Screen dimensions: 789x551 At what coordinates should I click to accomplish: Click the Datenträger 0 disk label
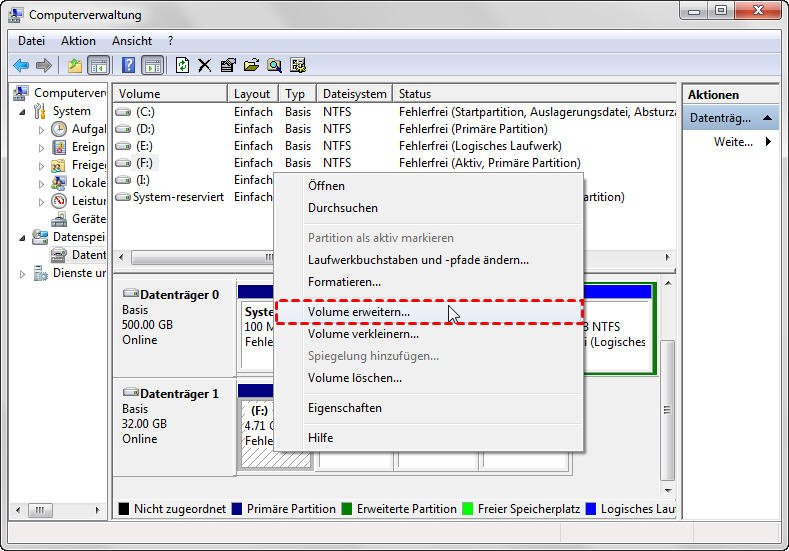click(179, 295)
